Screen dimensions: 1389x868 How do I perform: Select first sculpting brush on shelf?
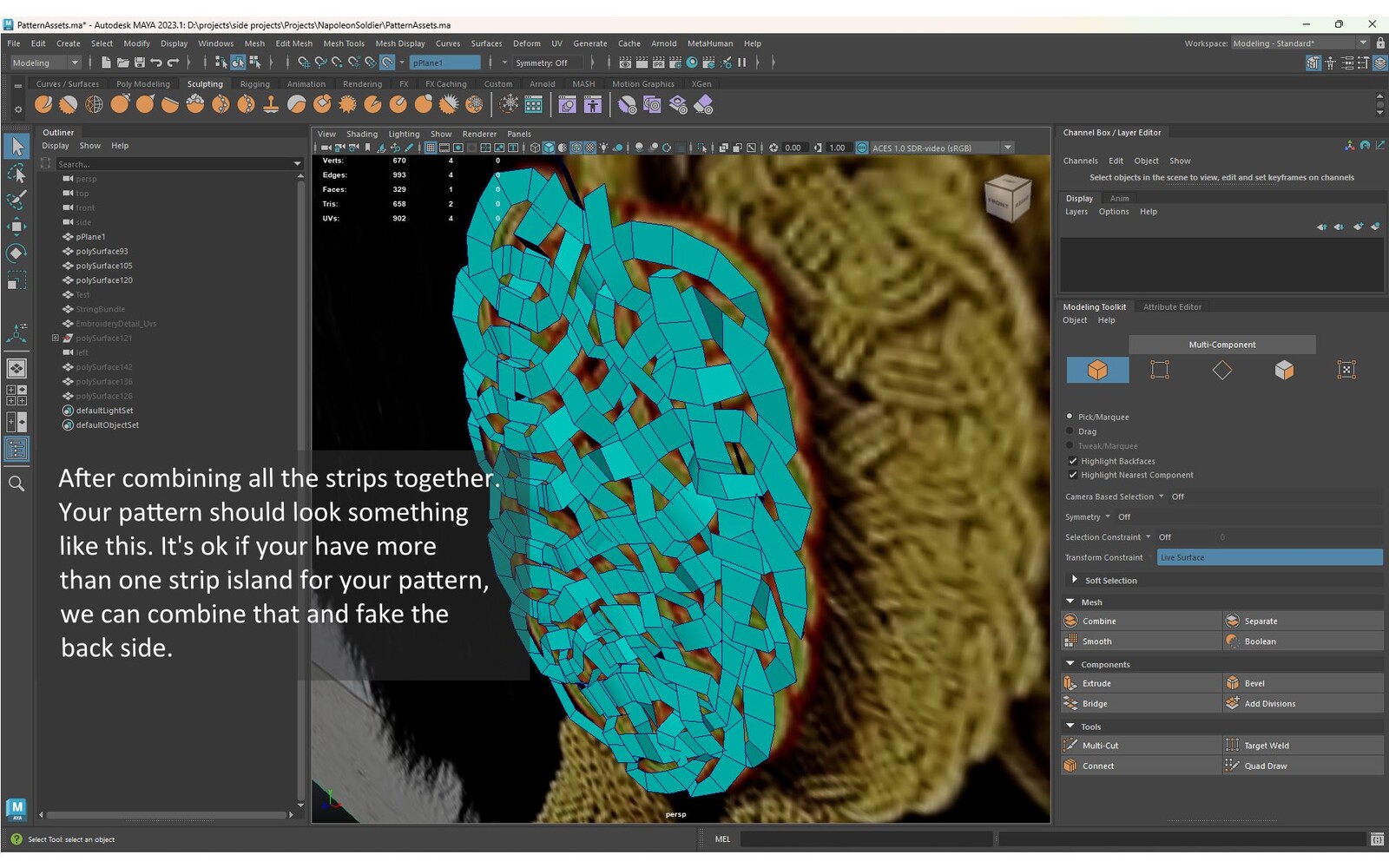[43, 105]
